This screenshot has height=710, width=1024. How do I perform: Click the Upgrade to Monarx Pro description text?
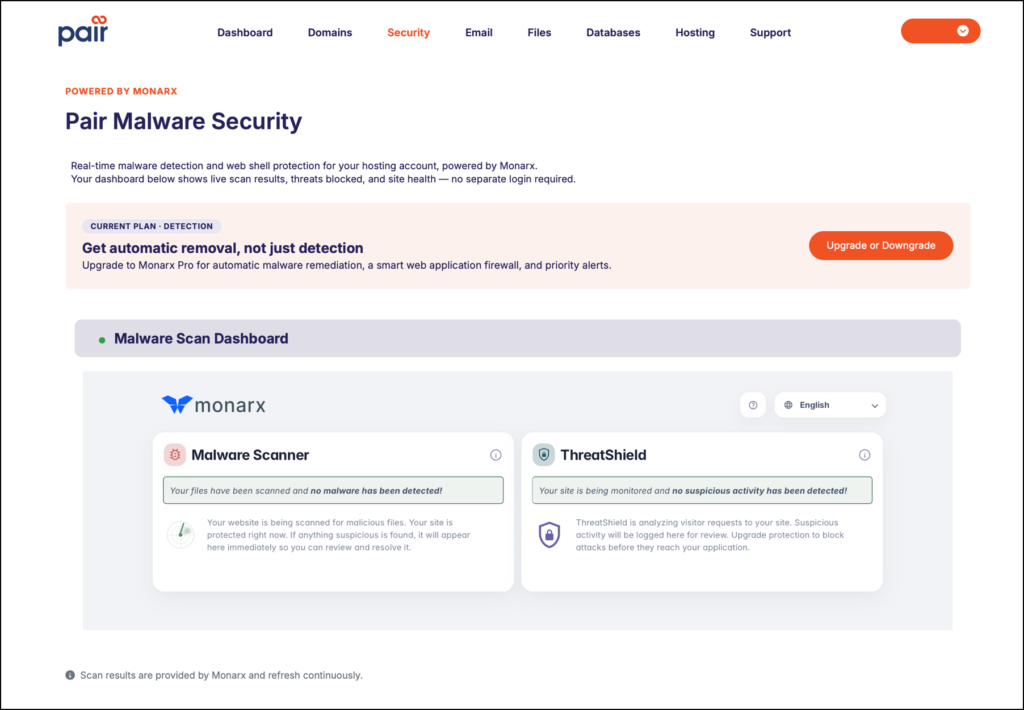(x=347, y=265)
